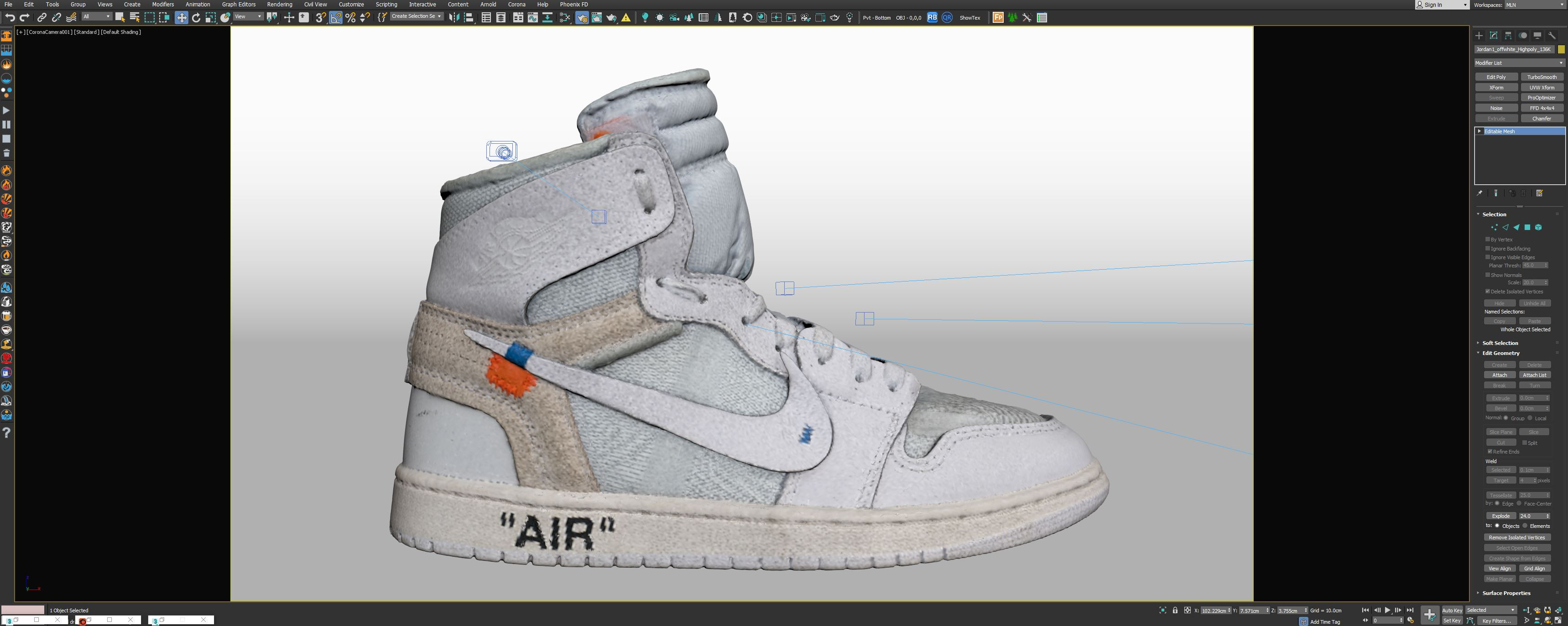The image size is (1568, 626).
Task: Expand the Surface Properties rollout
Action: click(1506, 593)
